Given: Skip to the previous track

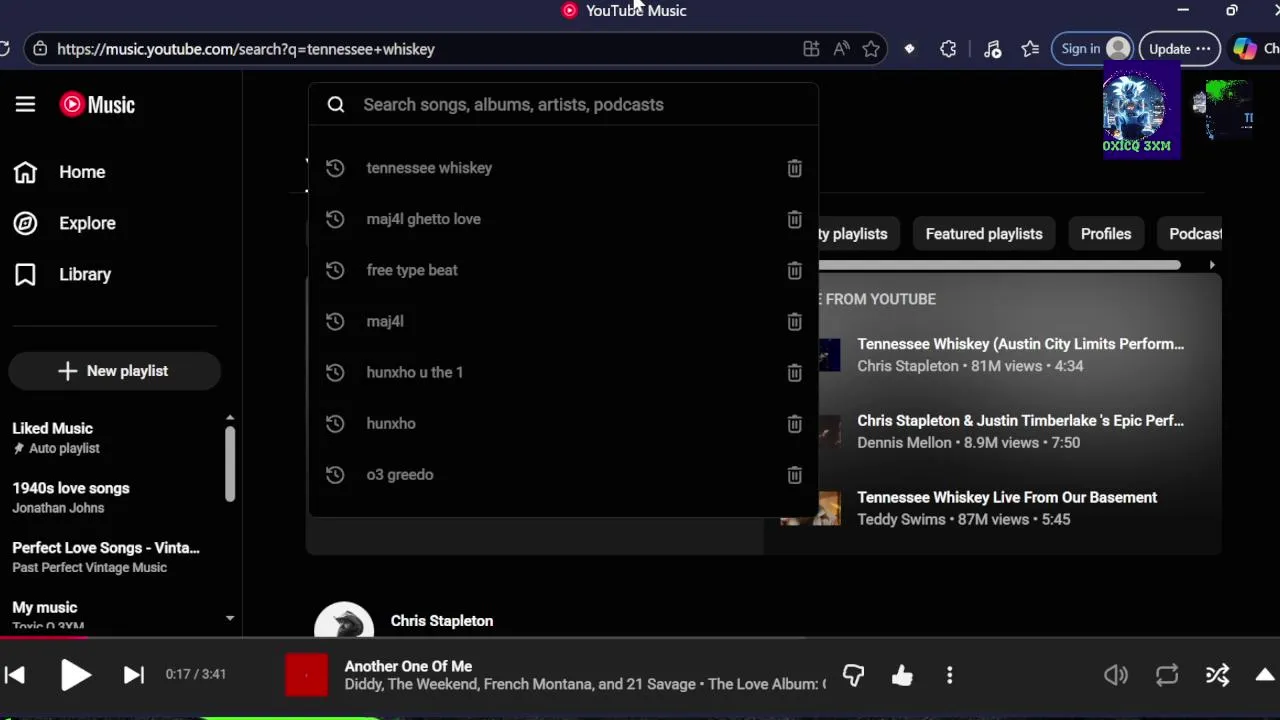Looking at the screenshot, I should pos(15,675).
